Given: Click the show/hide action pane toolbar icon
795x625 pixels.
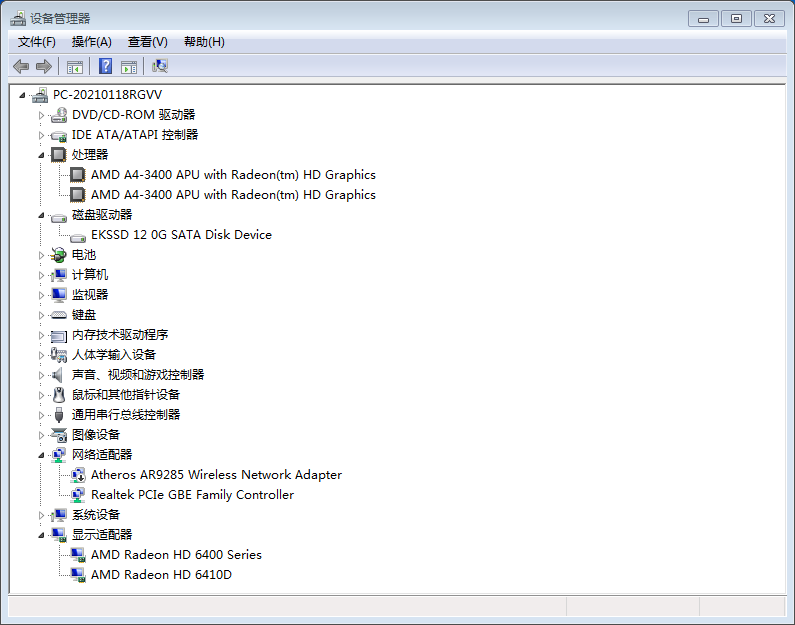Looking at the screenshot, I should (129, 66).
